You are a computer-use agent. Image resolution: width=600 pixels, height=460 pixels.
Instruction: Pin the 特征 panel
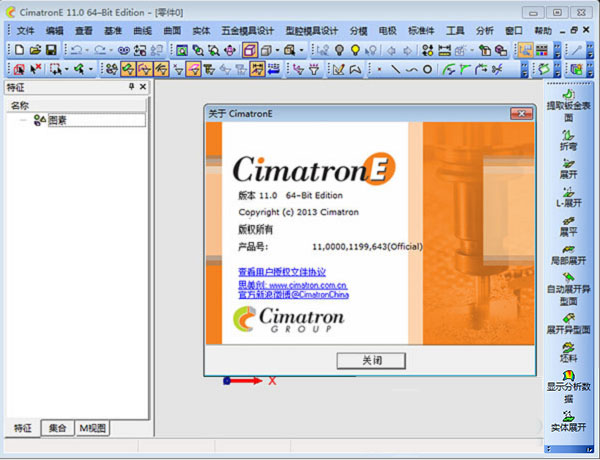coord(131,86)
